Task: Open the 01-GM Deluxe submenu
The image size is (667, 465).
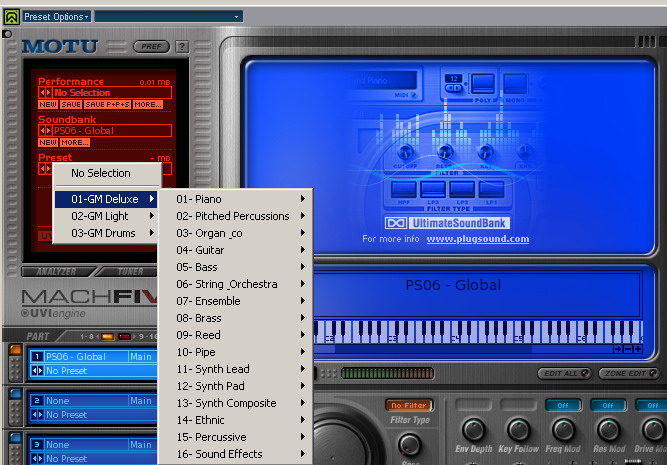Action: coord(106,199)
